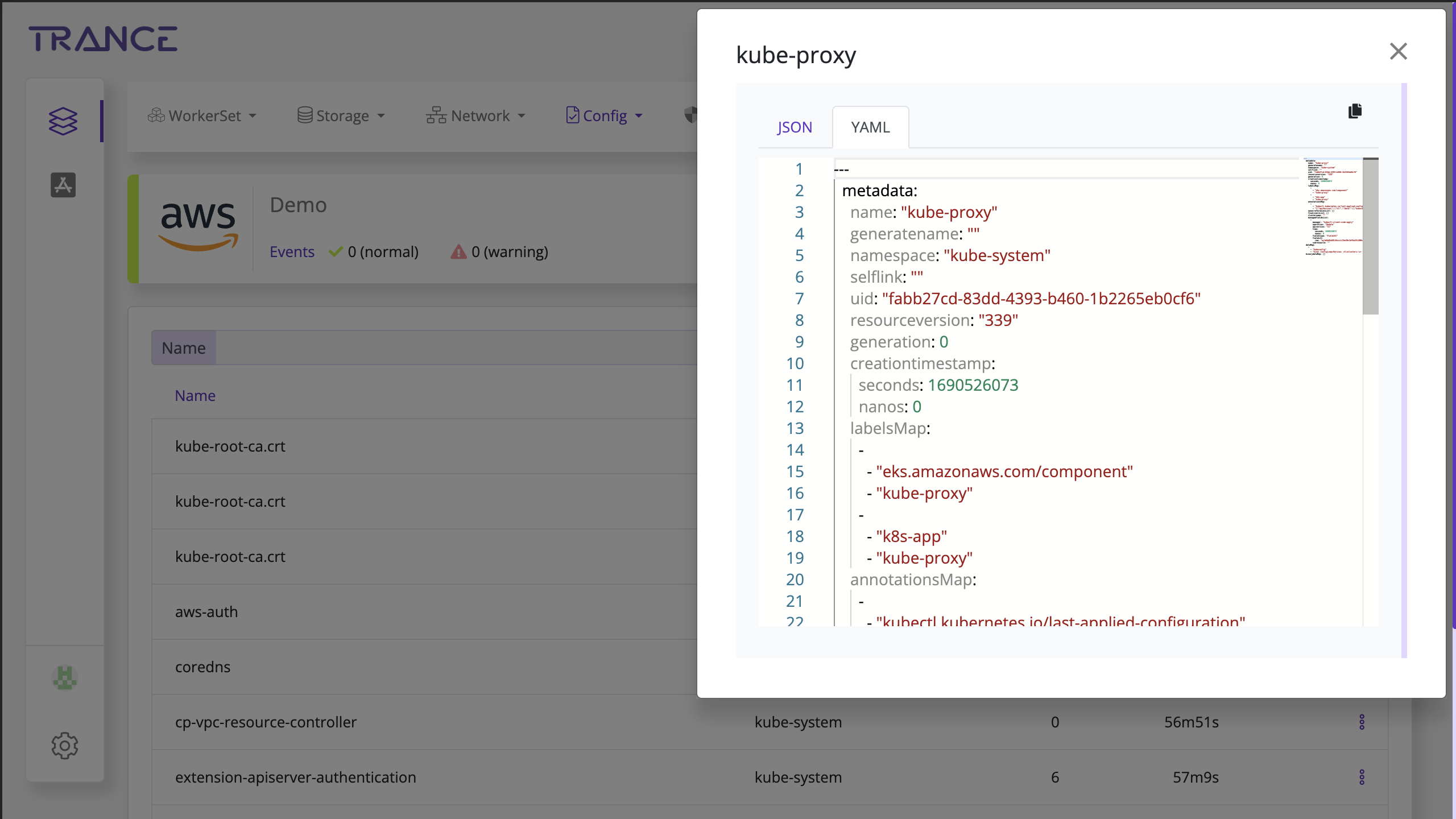
Task: Expand the WorkerSet dropdown menu
Action: pos(202,116)
